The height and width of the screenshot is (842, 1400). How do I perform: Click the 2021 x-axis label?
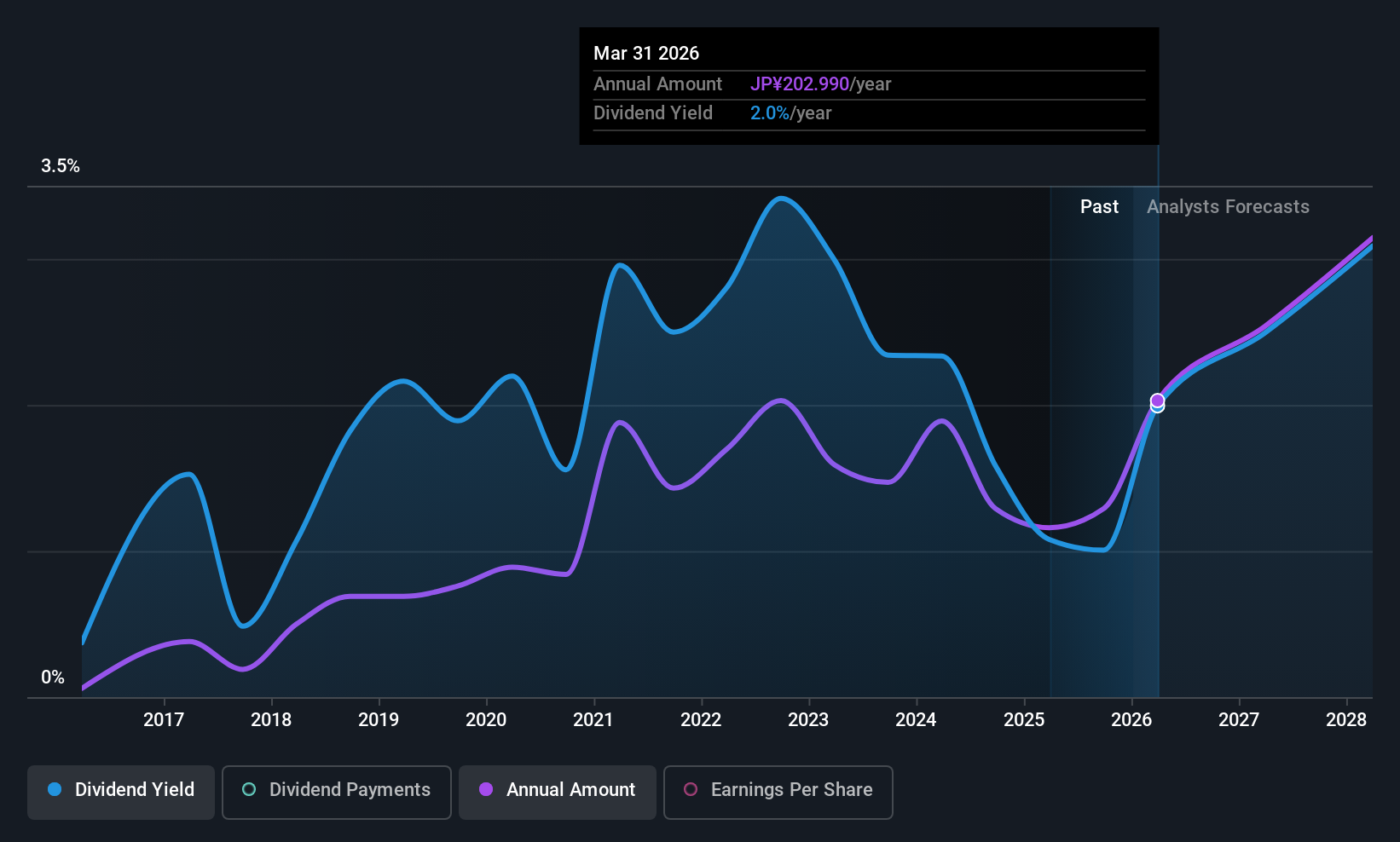coord(593,720)
